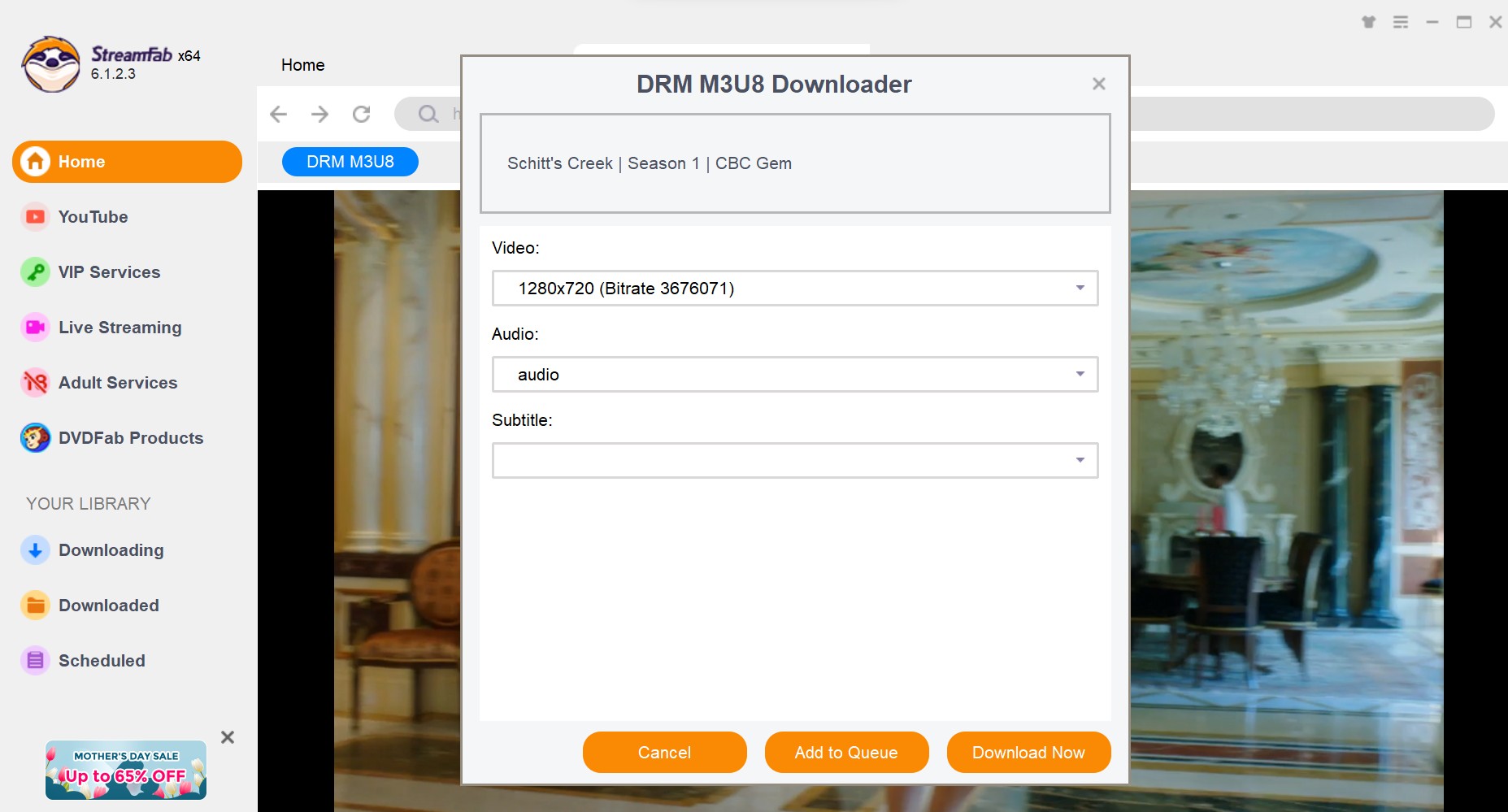Select Home in the sidebar
1508x812 pixels.
(x=127, y=162)
